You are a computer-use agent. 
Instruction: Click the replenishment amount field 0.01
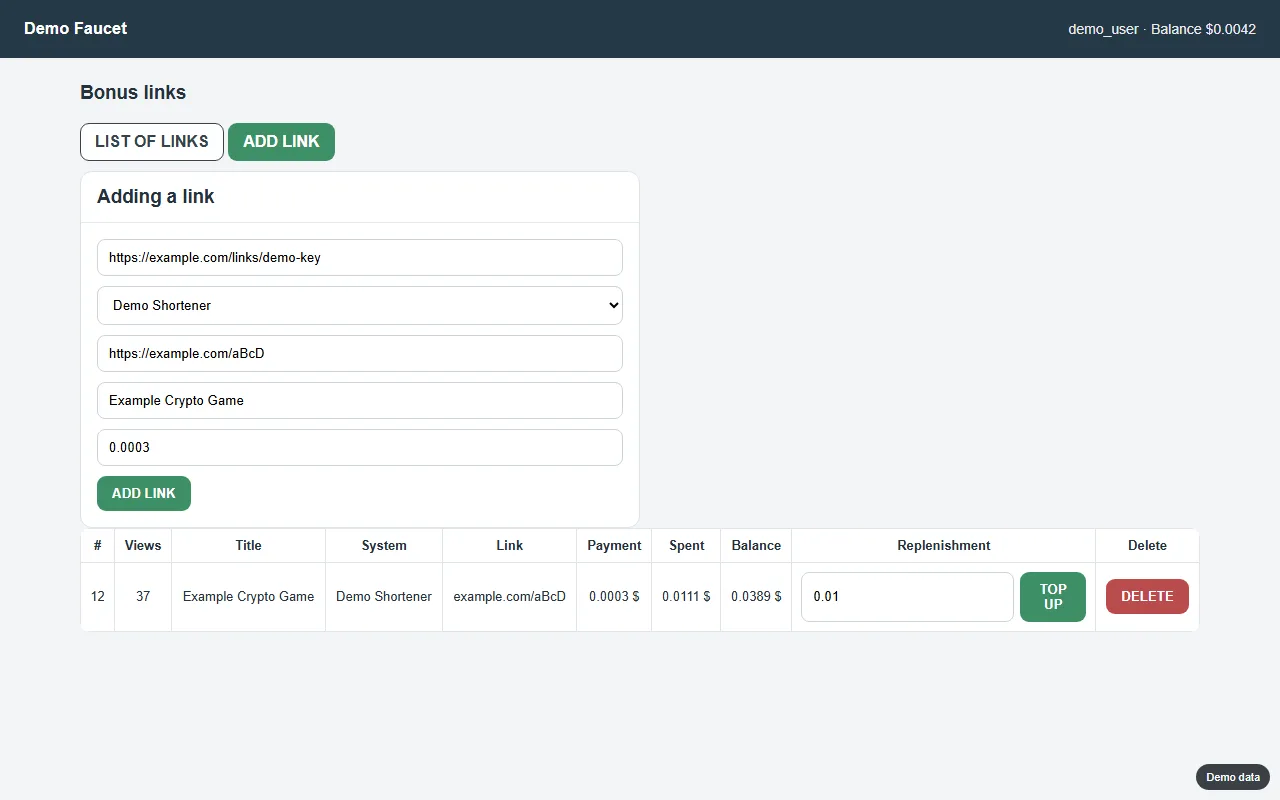tap(907, 596)
